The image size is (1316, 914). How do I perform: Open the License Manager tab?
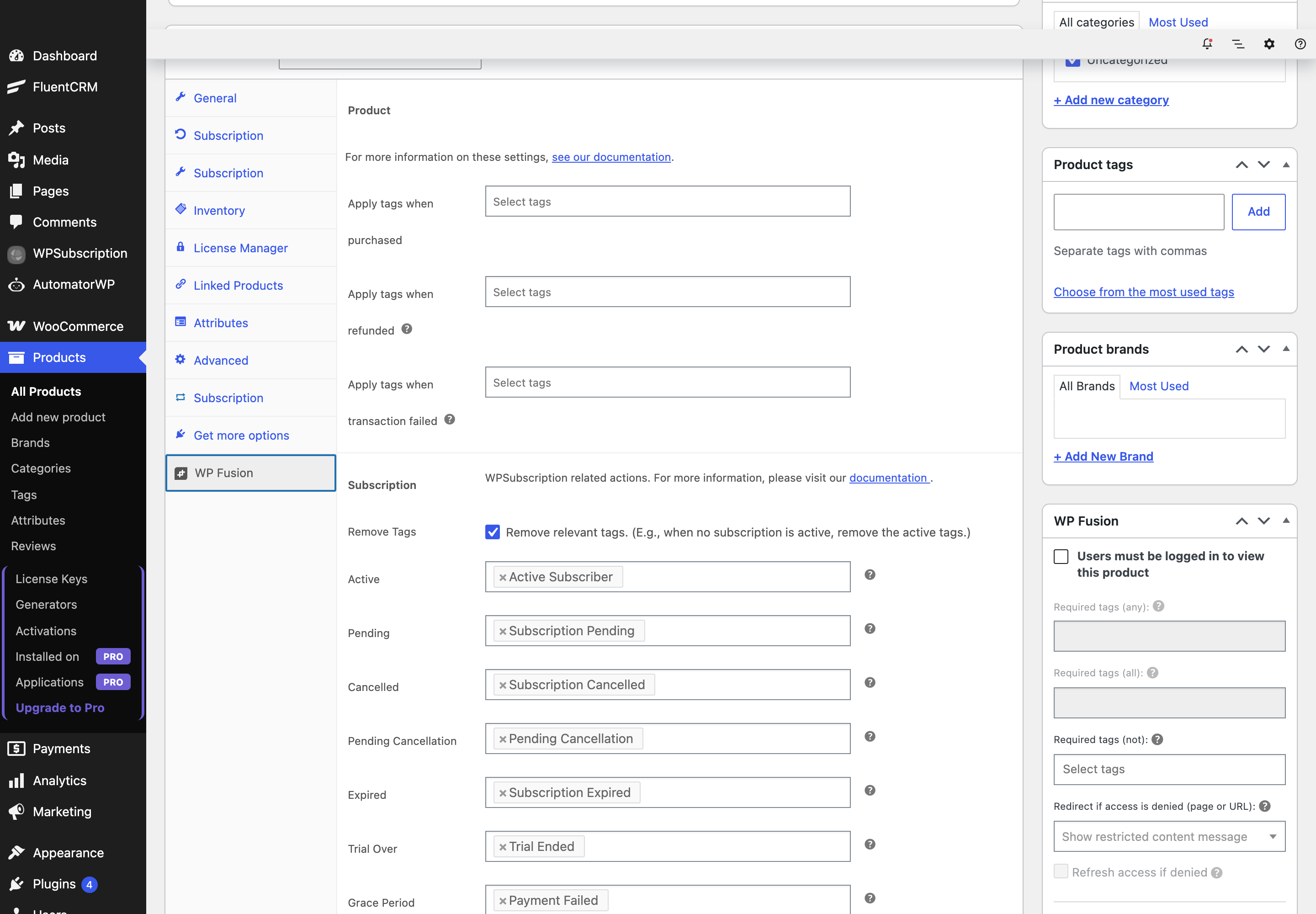(250, 248)
